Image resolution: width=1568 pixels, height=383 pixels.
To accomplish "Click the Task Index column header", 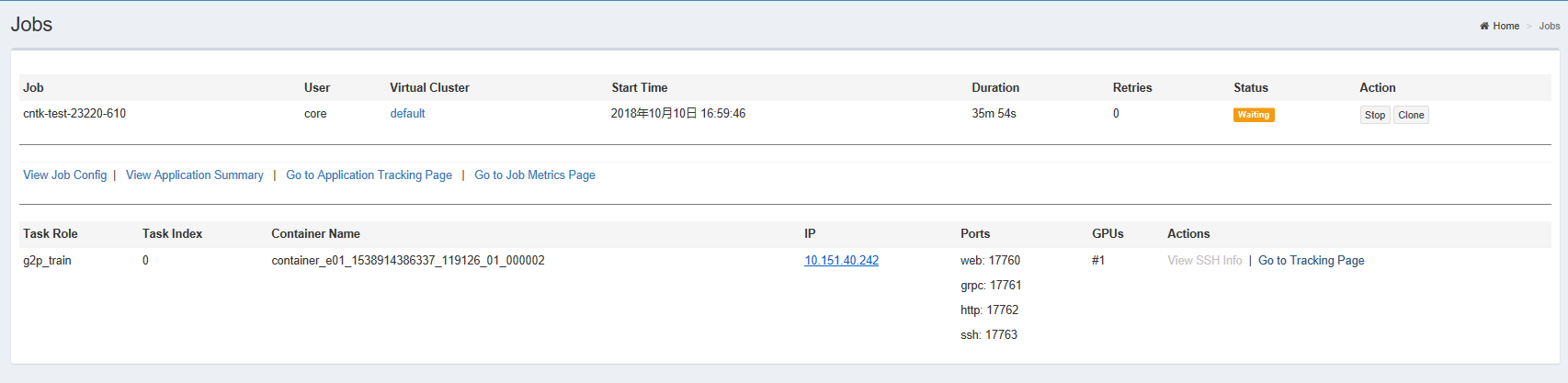I will [172, 233].
